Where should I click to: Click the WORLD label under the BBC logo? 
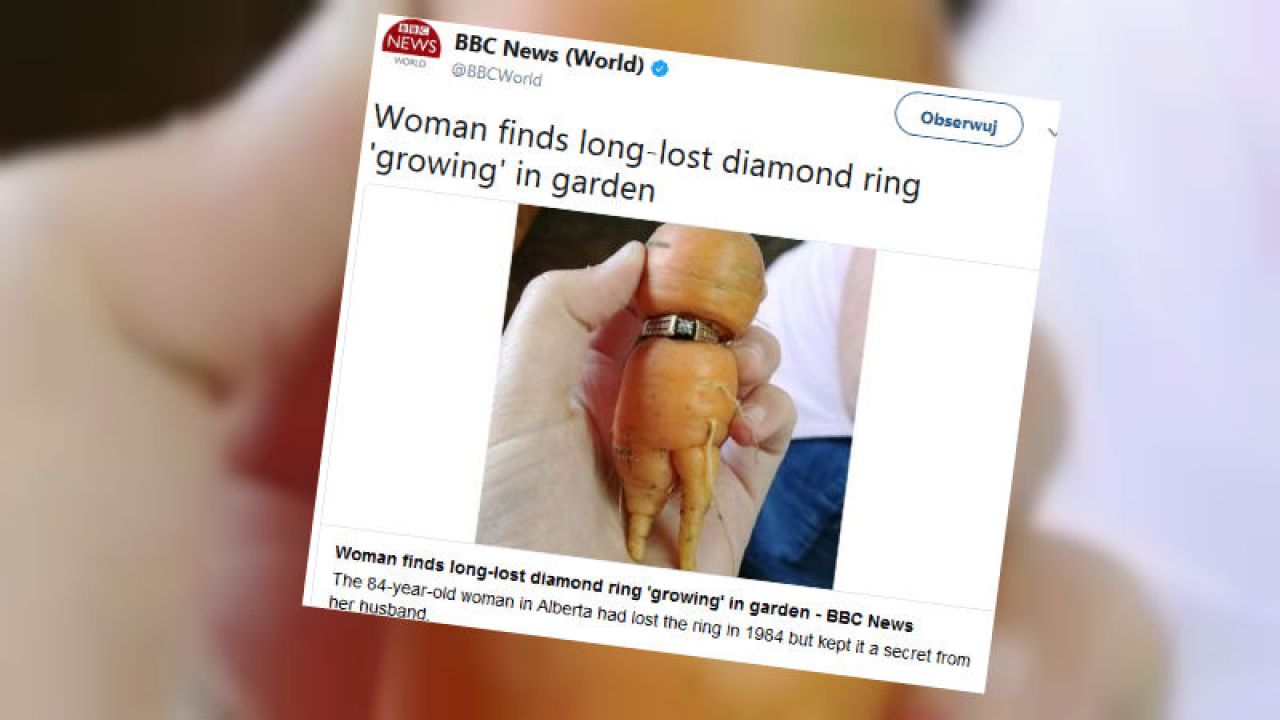pyautogui.click(x=409, y=62)
